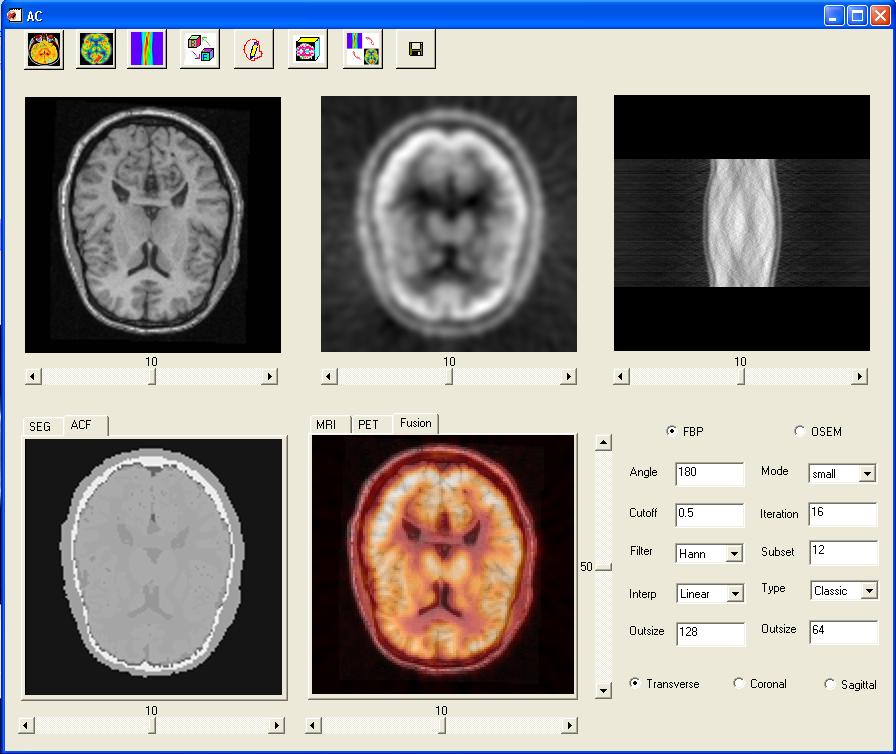
Task: Open the image fusion toolbar tool
Action: click(361, 47)
